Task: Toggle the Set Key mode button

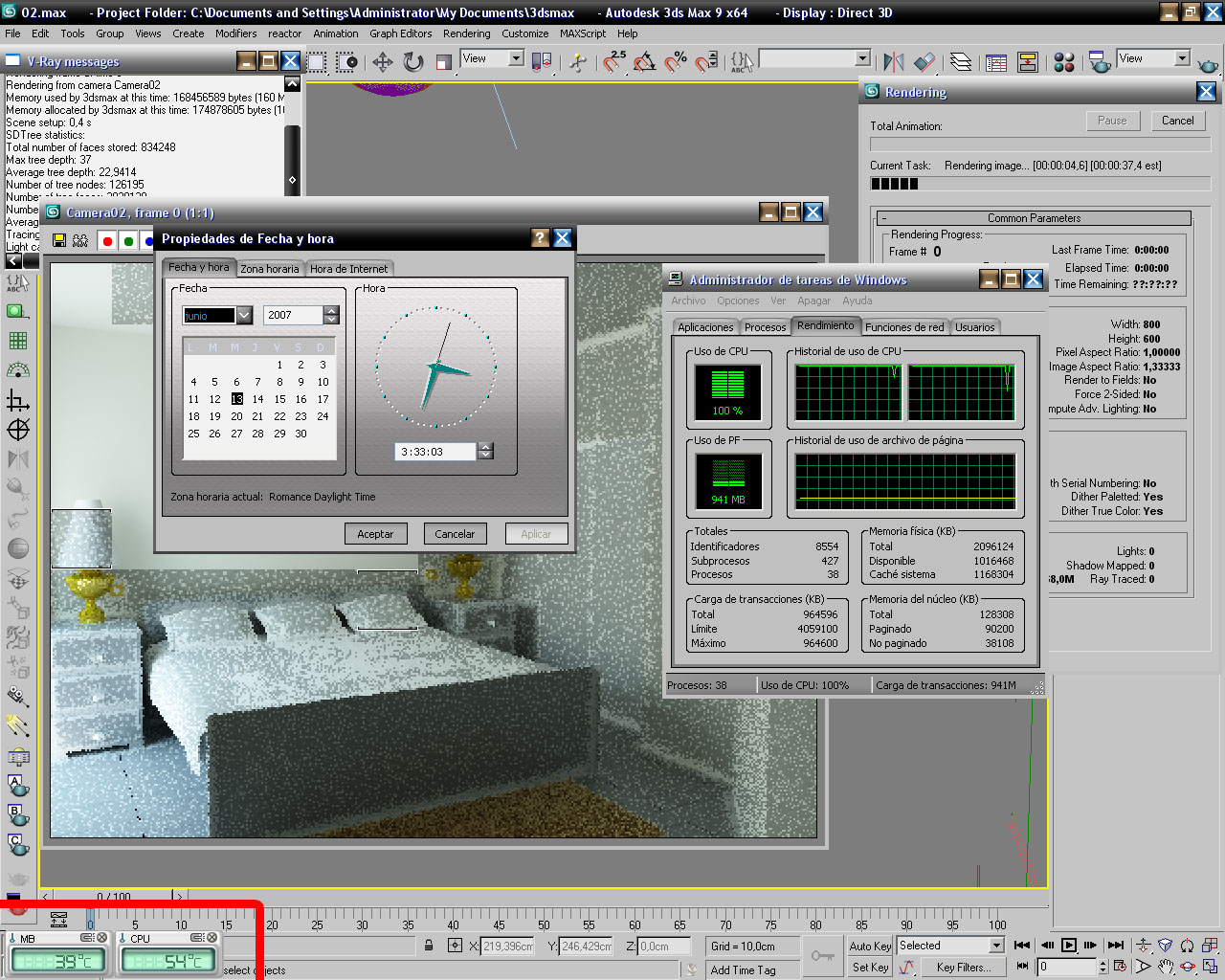Action: (x=871, y=968)
